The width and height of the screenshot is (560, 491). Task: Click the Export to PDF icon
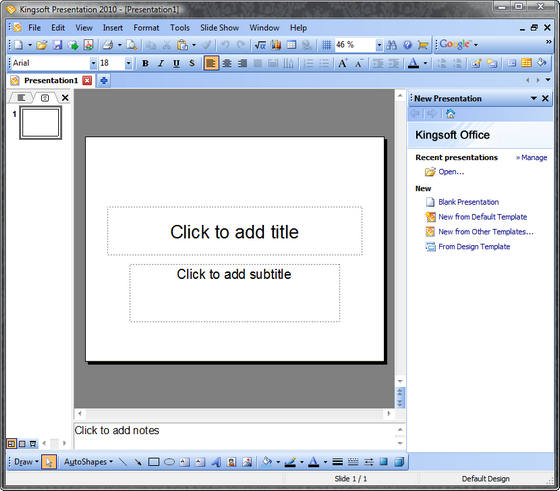pyautogui.click(x=88, y=45)
